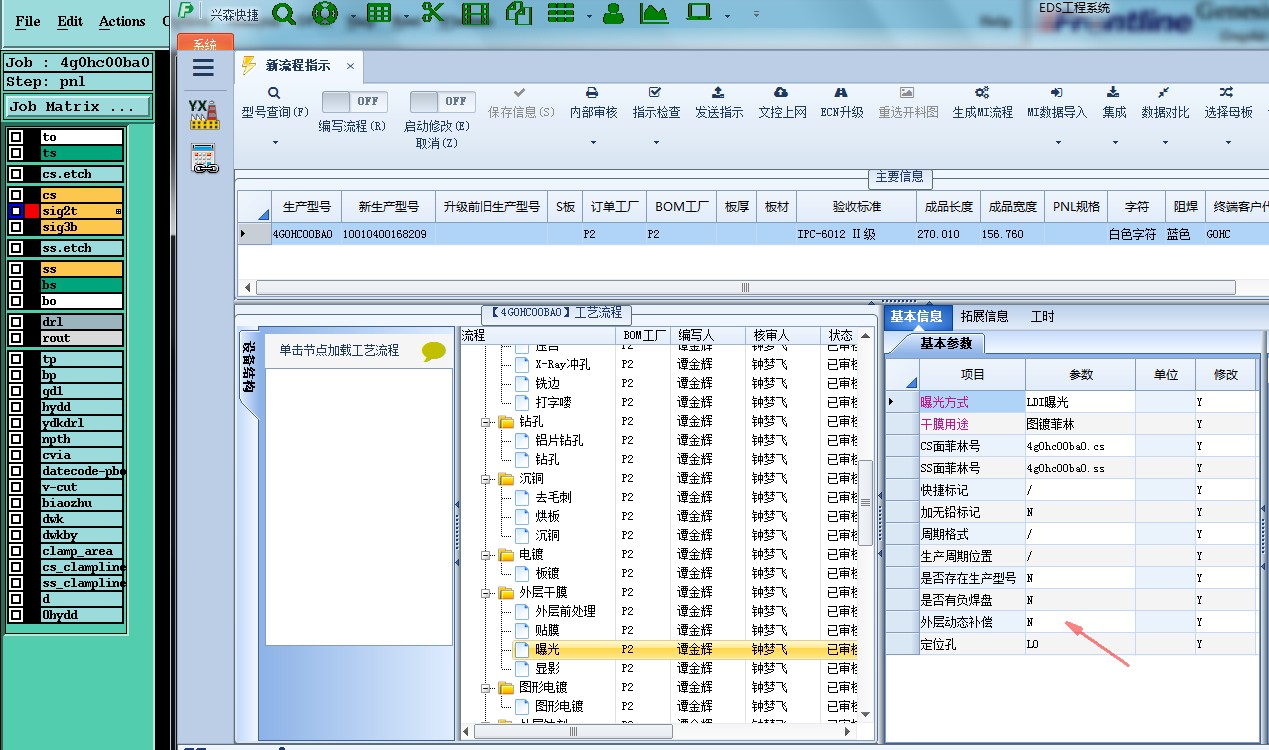
Task: Click 文控上网 cloud upload button
Action: [x=782, y=102]
